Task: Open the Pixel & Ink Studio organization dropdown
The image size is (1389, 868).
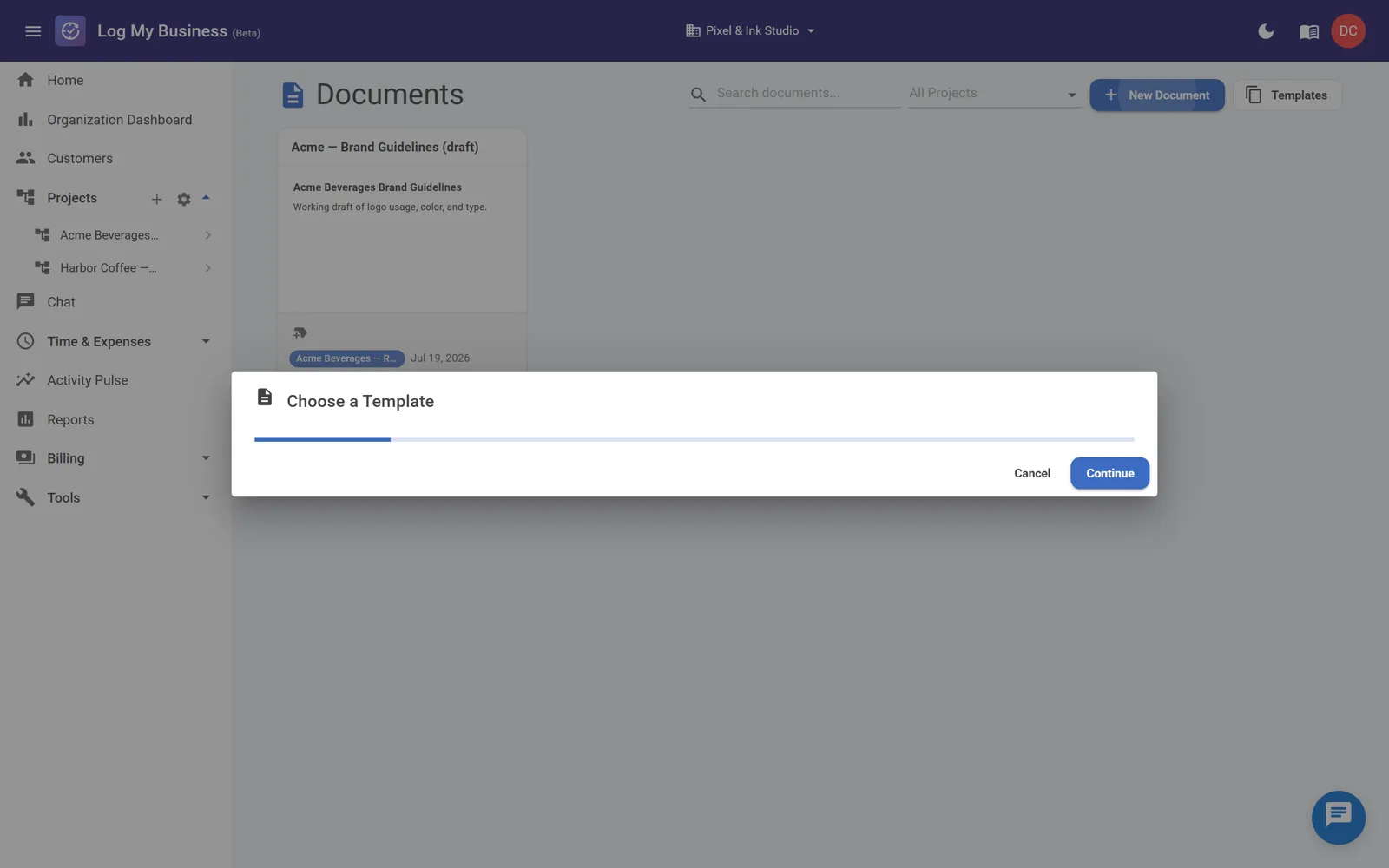Action: point(751,30)
